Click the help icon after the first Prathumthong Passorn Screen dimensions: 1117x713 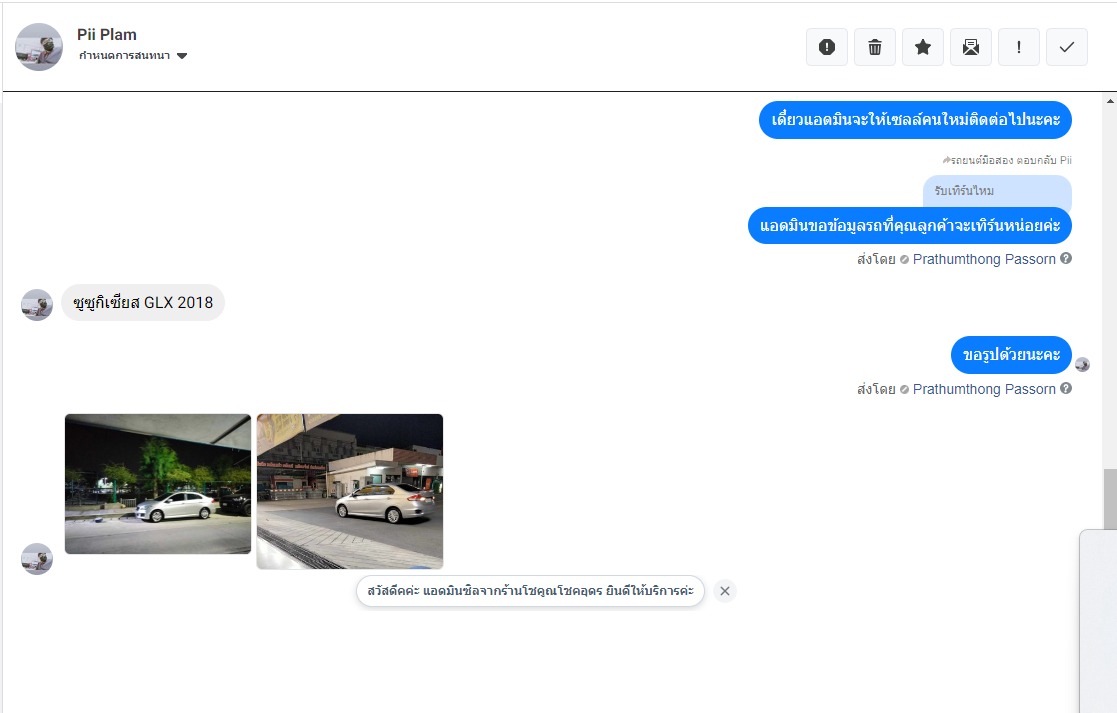1066,259
